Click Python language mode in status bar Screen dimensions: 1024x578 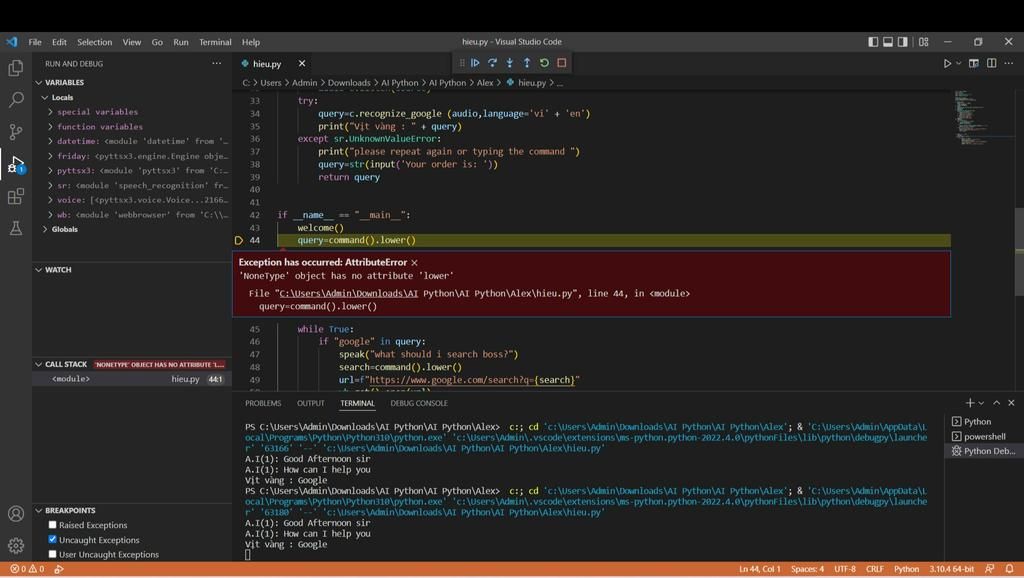(906, 569)
